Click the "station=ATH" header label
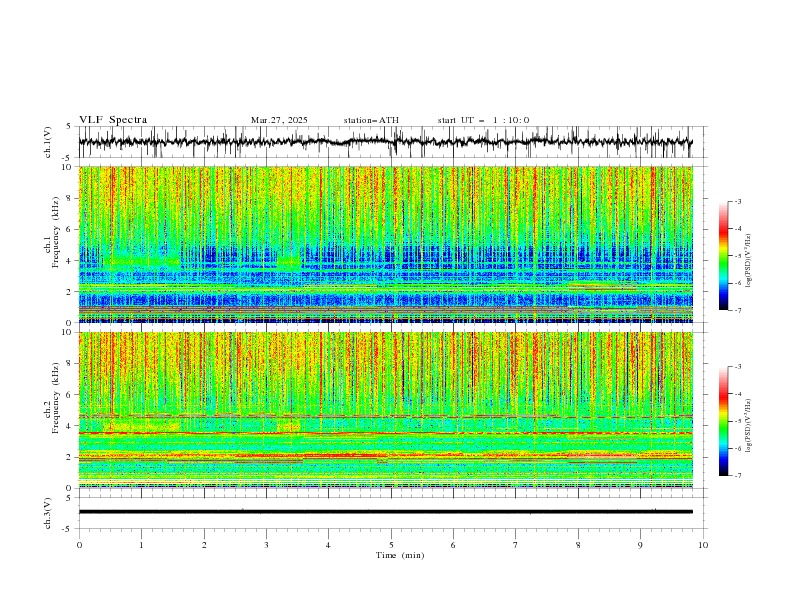This screenshot has width=792, height=612. 371,120
